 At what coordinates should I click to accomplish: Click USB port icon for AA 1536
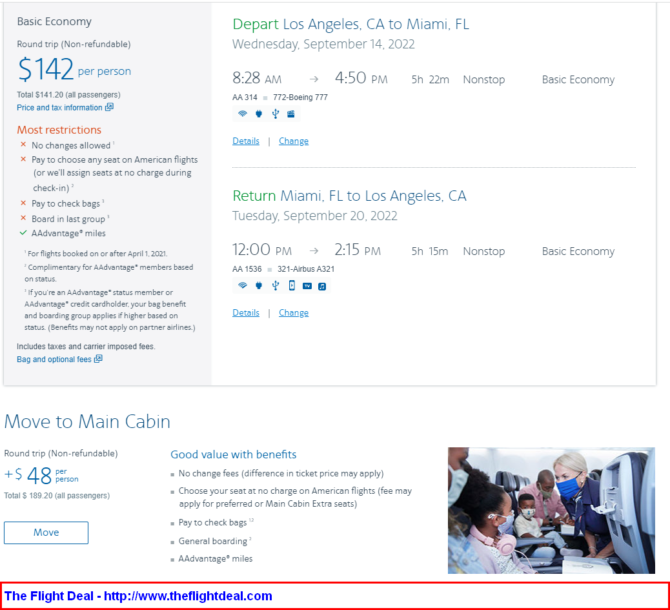click(x=275, y=285)
